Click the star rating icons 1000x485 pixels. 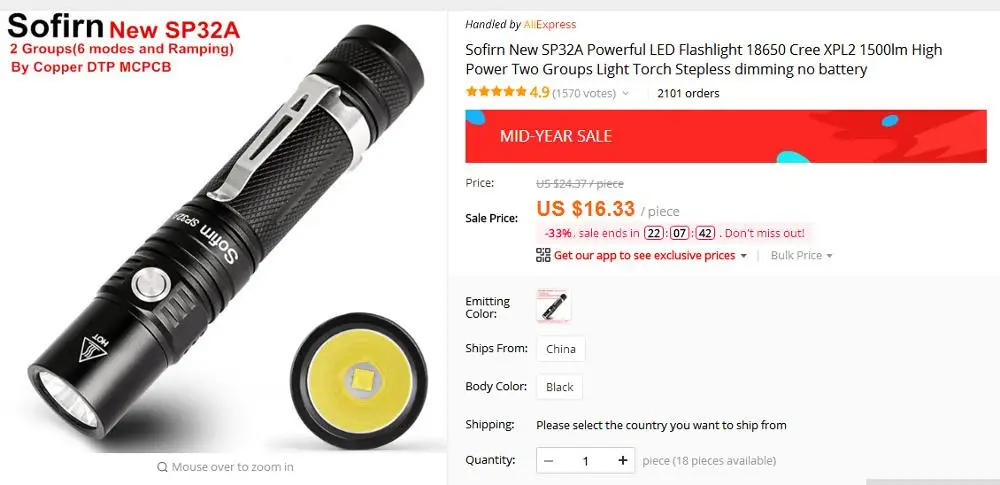(496, 92)
